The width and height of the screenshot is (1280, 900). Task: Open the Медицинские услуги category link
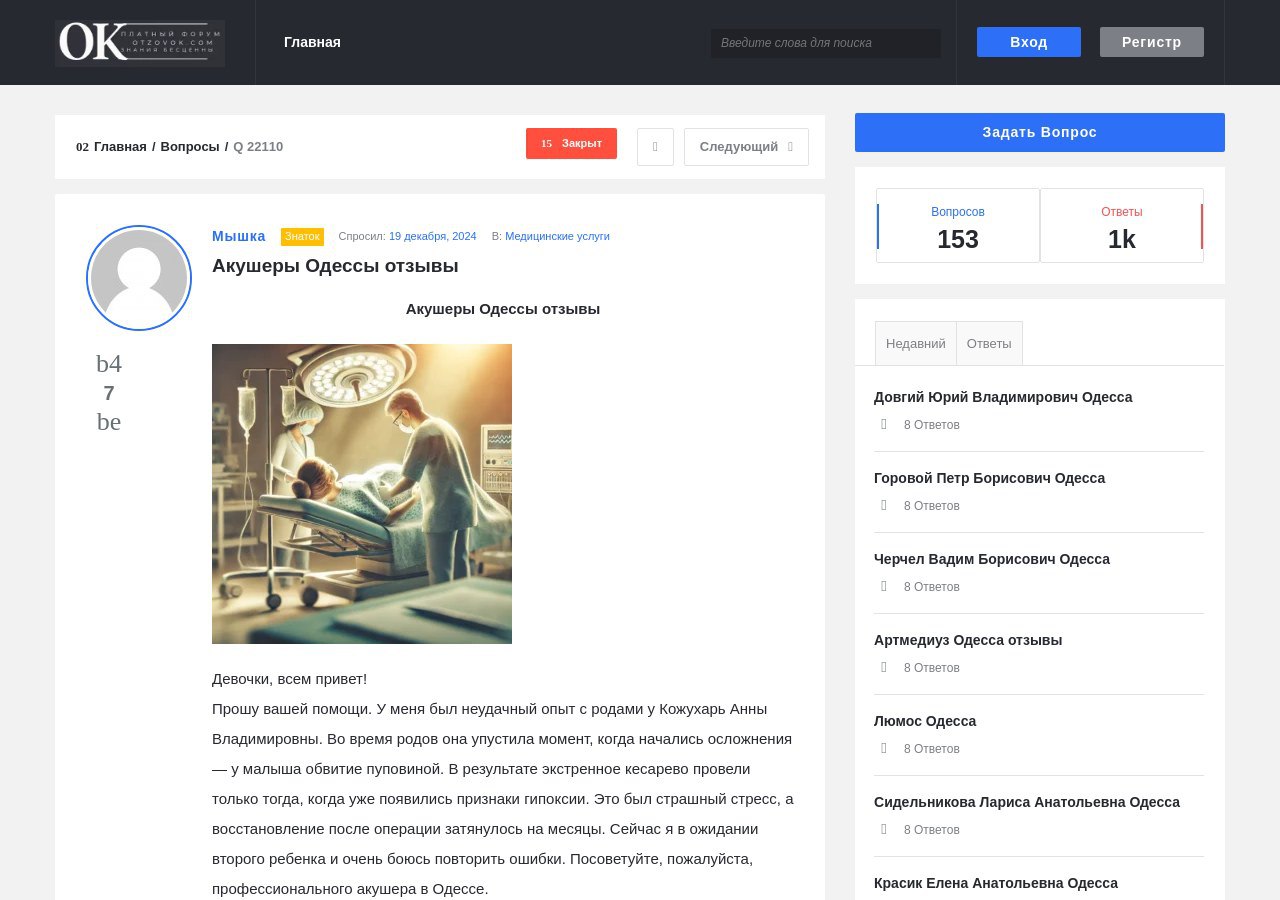557,236
